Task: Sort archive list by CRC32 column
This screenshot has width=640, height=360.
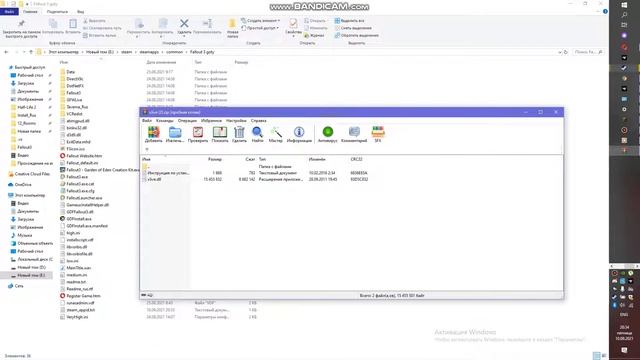Action: (356, 159)
